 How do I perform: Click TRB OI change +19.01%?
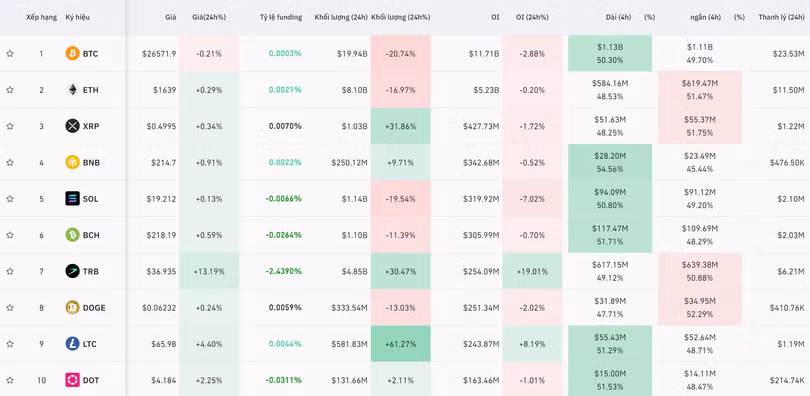[x=532, y=271]
